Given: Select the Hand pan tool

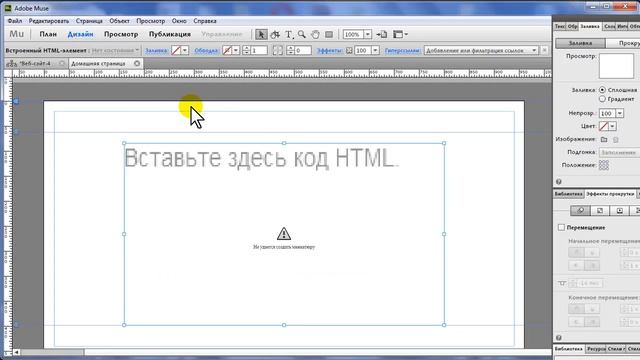Looking at the screenshot, I should 315,34.
